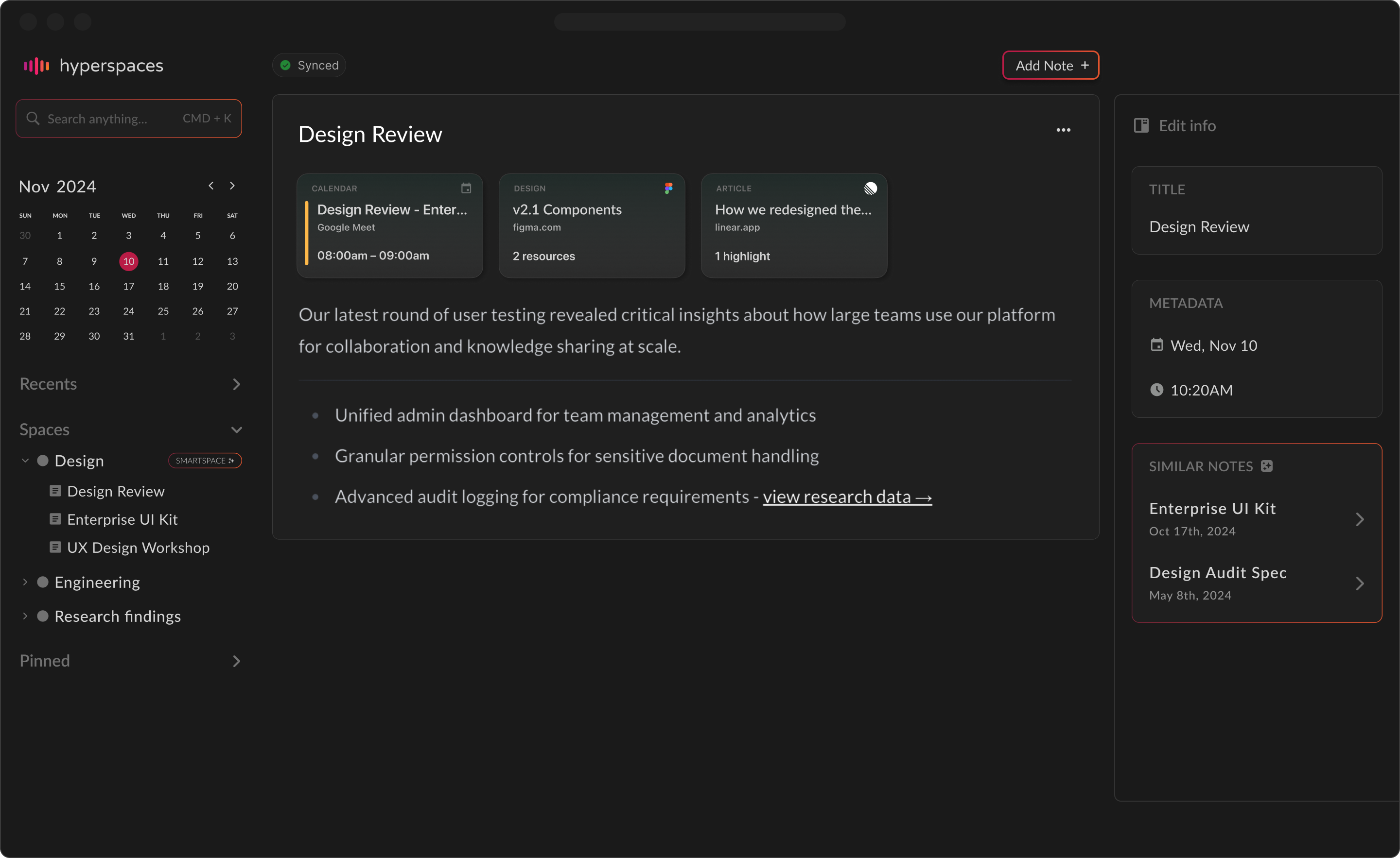Viewport: 1400px width, 858px height.
Task: Click the green Synced status icon
Action: [x=286, y=65]
